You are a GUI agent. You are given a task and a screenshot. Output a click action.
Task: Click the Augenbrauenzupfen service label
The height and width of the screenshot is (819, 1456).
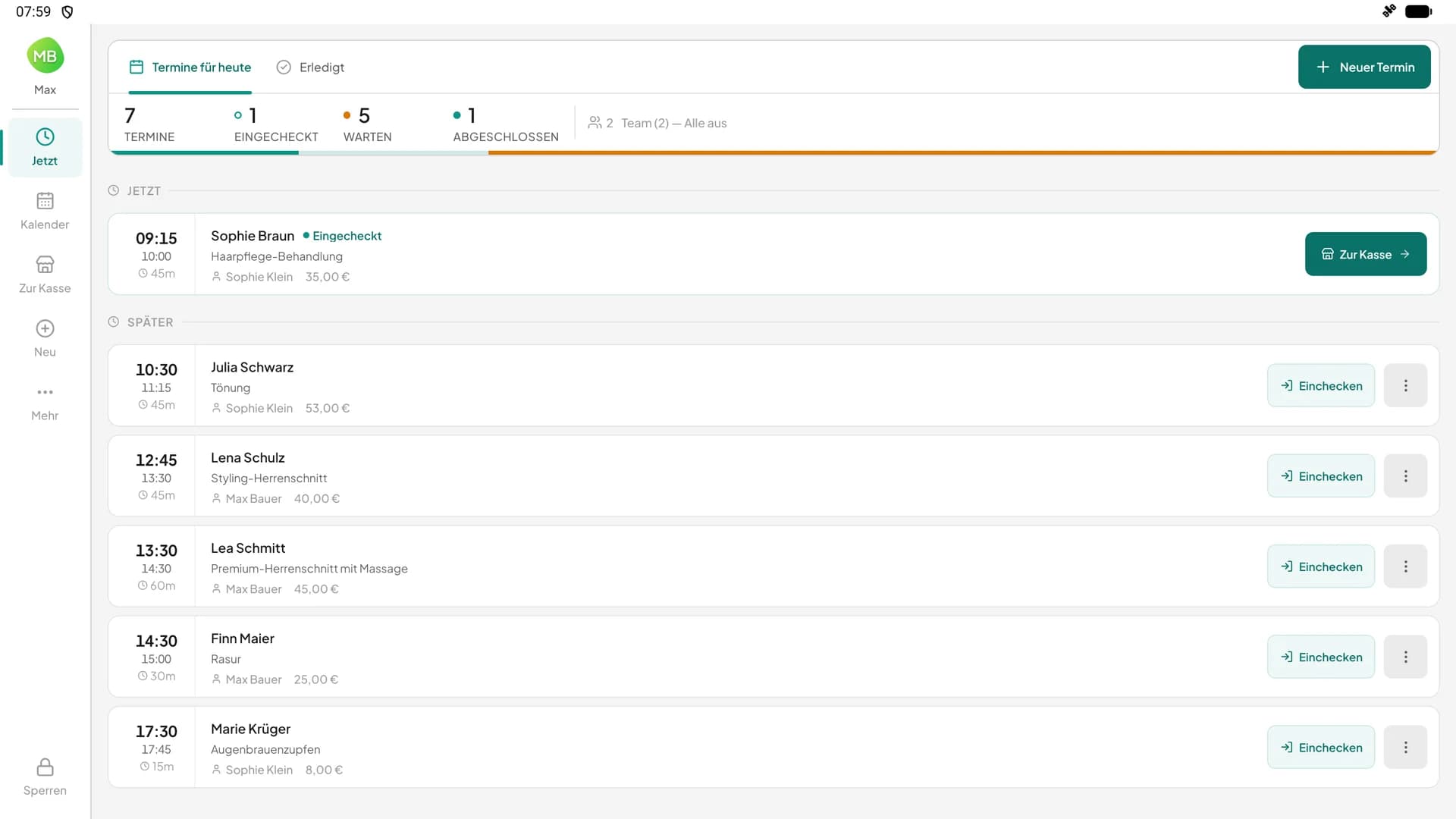[265, 749]
